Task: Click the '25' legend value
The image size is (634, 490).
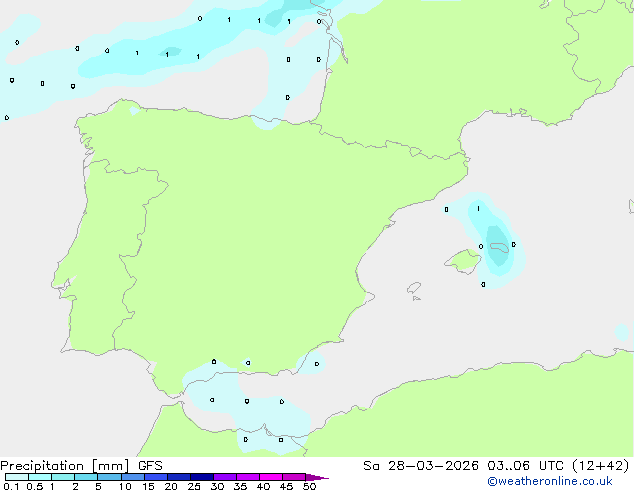Action: click(x=194, y=486)
